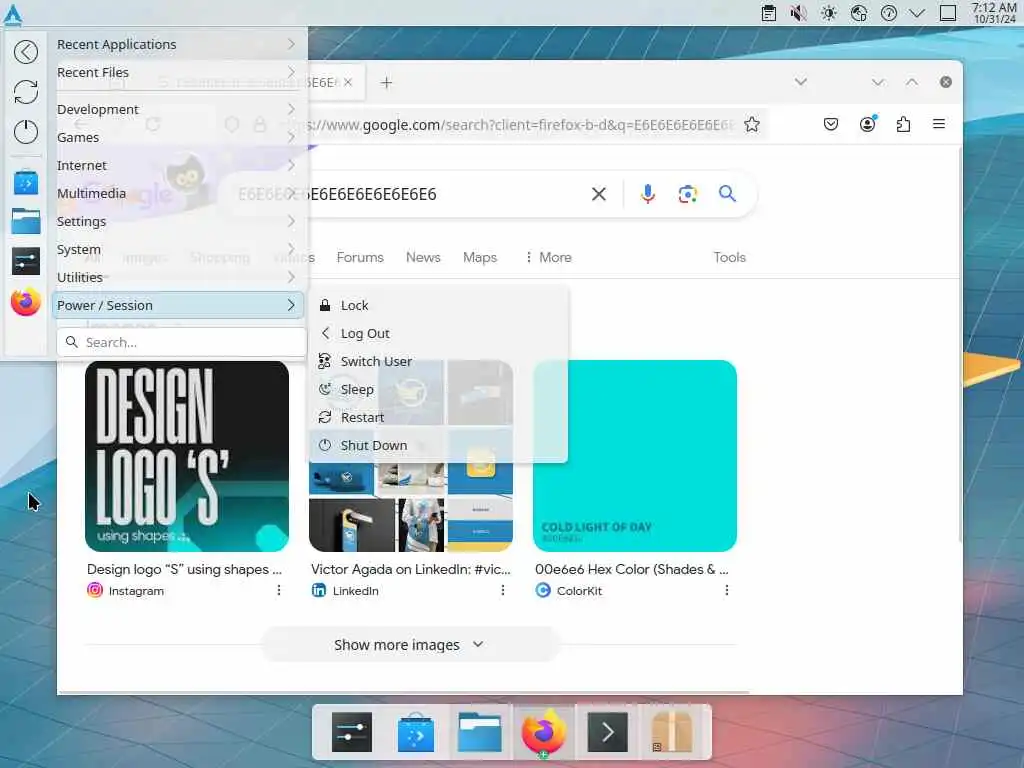The image size is (1024, 768).
Task: Bookmark page with star icon
Action: coord(752,124)
